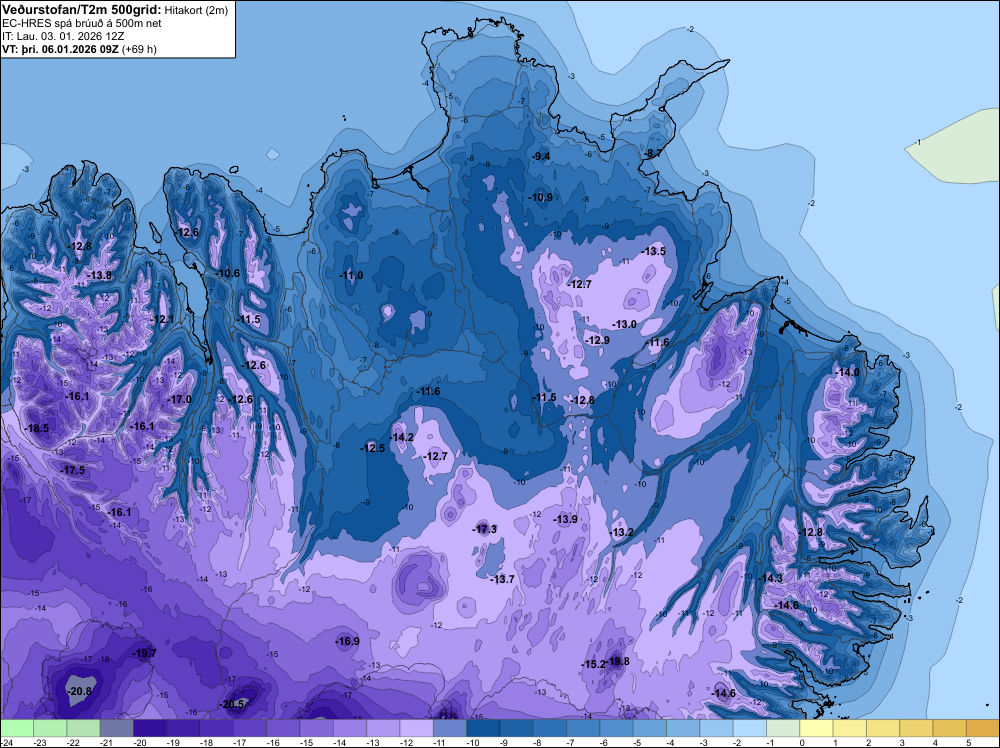
Task: Click the -15.2 temperature value
Action: click(593, 664)
